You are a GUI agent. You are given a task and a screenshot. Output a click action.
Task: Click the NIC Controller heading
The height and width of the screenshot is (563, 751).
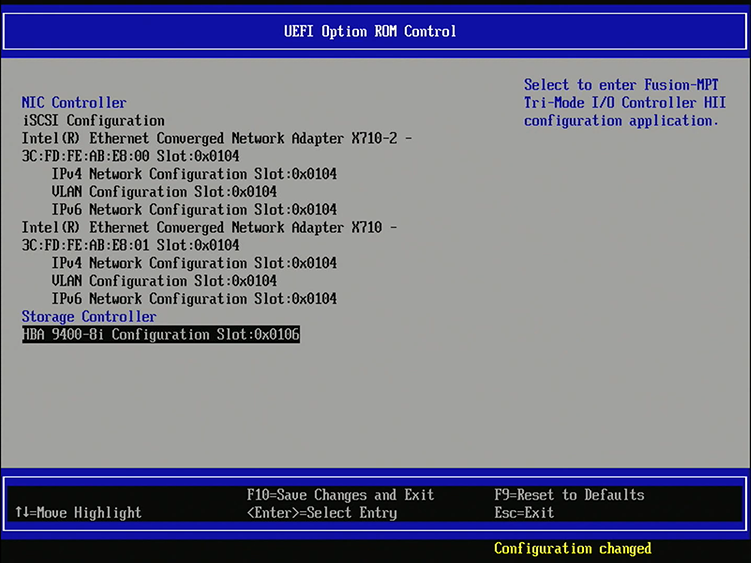pyautogui.click(x=74, y=103)
